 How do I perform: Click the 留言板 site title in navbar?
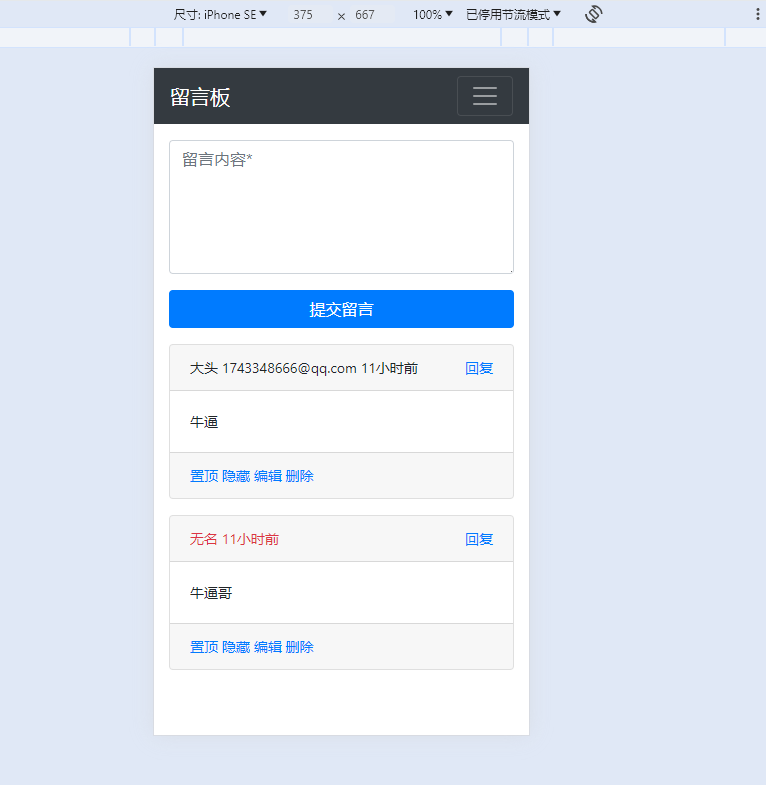pos(200,97)
